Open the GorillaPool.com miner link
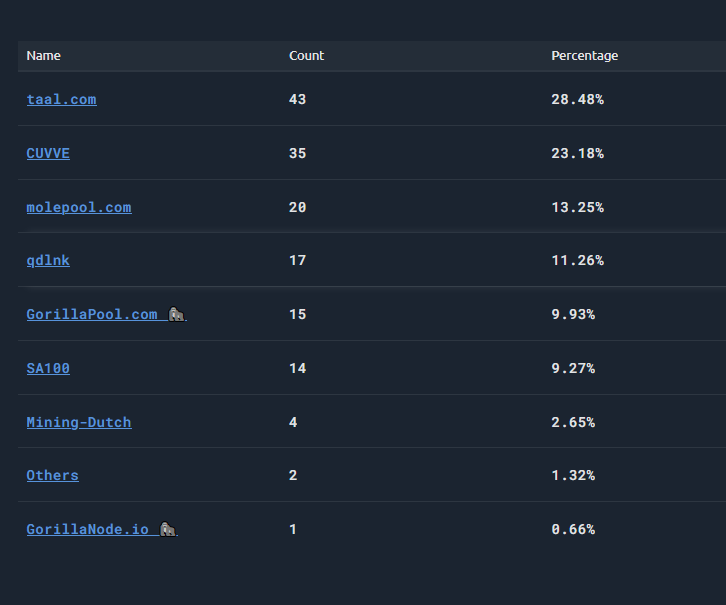Viewport: 726px width, 605px height. coord(106,314)
